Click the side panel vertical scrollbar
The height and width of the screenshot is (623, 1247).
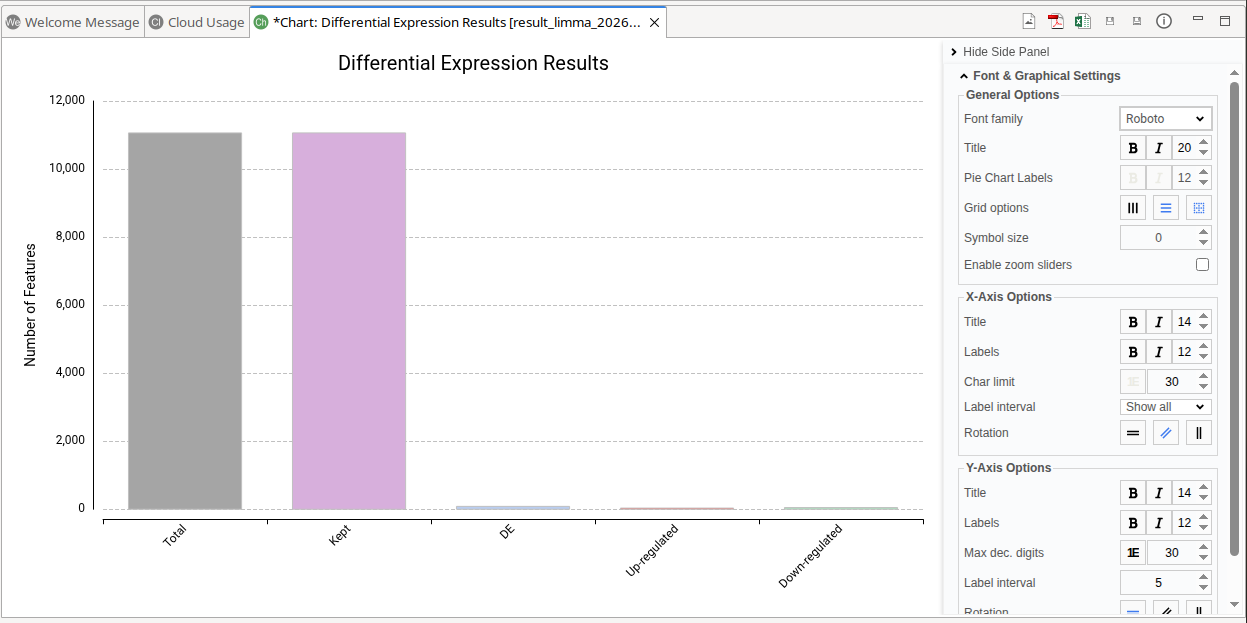coord(1235,320)
